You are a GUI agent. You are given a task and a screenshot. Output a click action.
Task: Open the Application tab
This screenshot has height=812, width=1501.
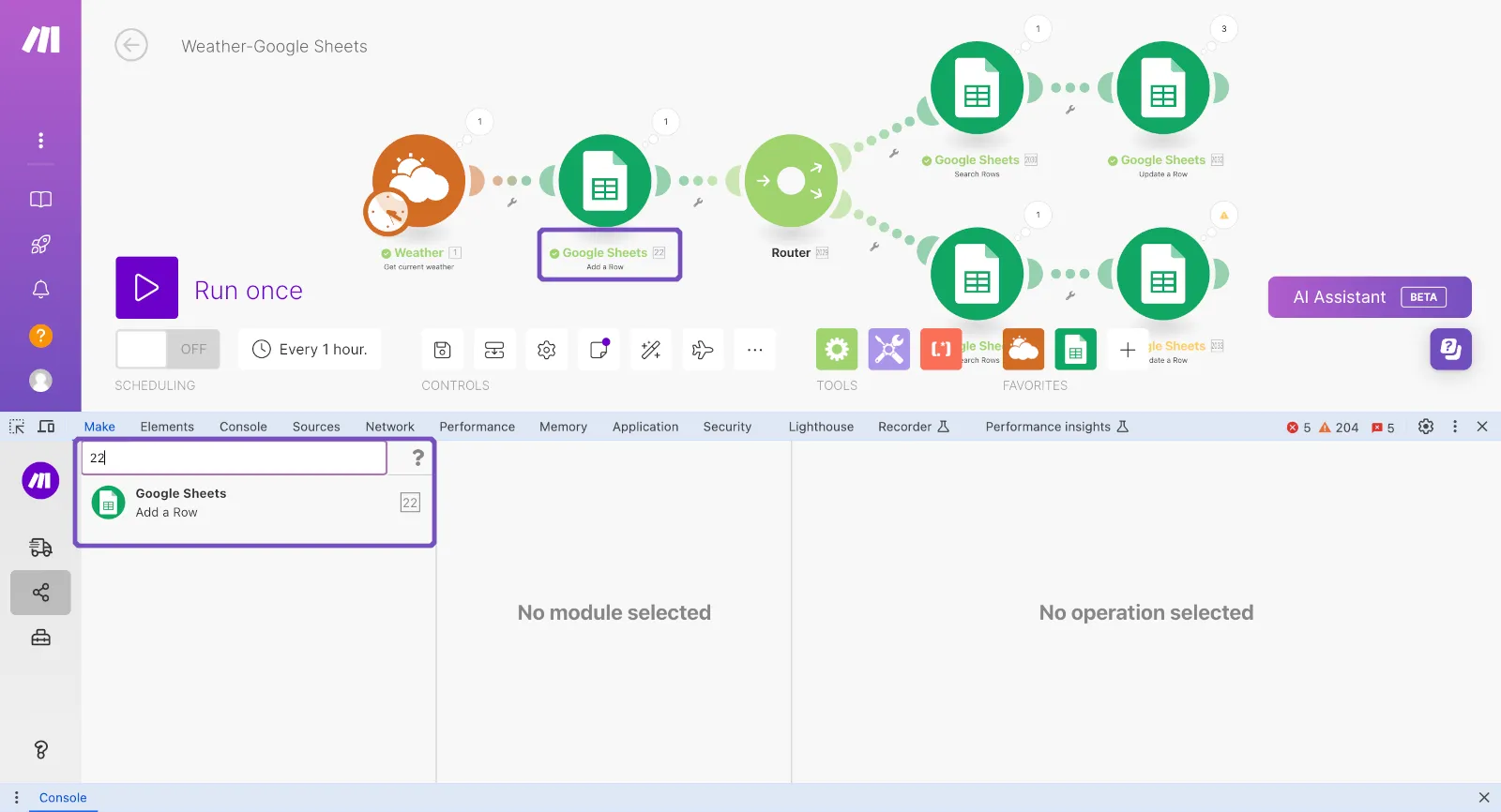pos(645,427)
